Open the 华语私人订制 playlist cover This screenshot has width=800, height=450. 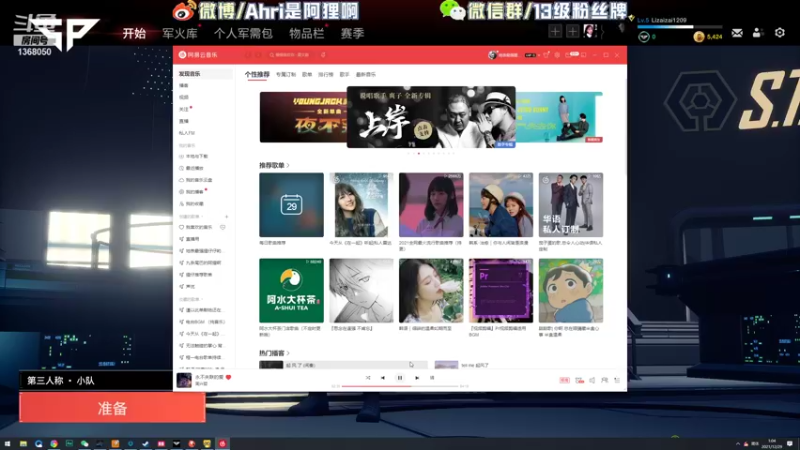coord(571,205)
